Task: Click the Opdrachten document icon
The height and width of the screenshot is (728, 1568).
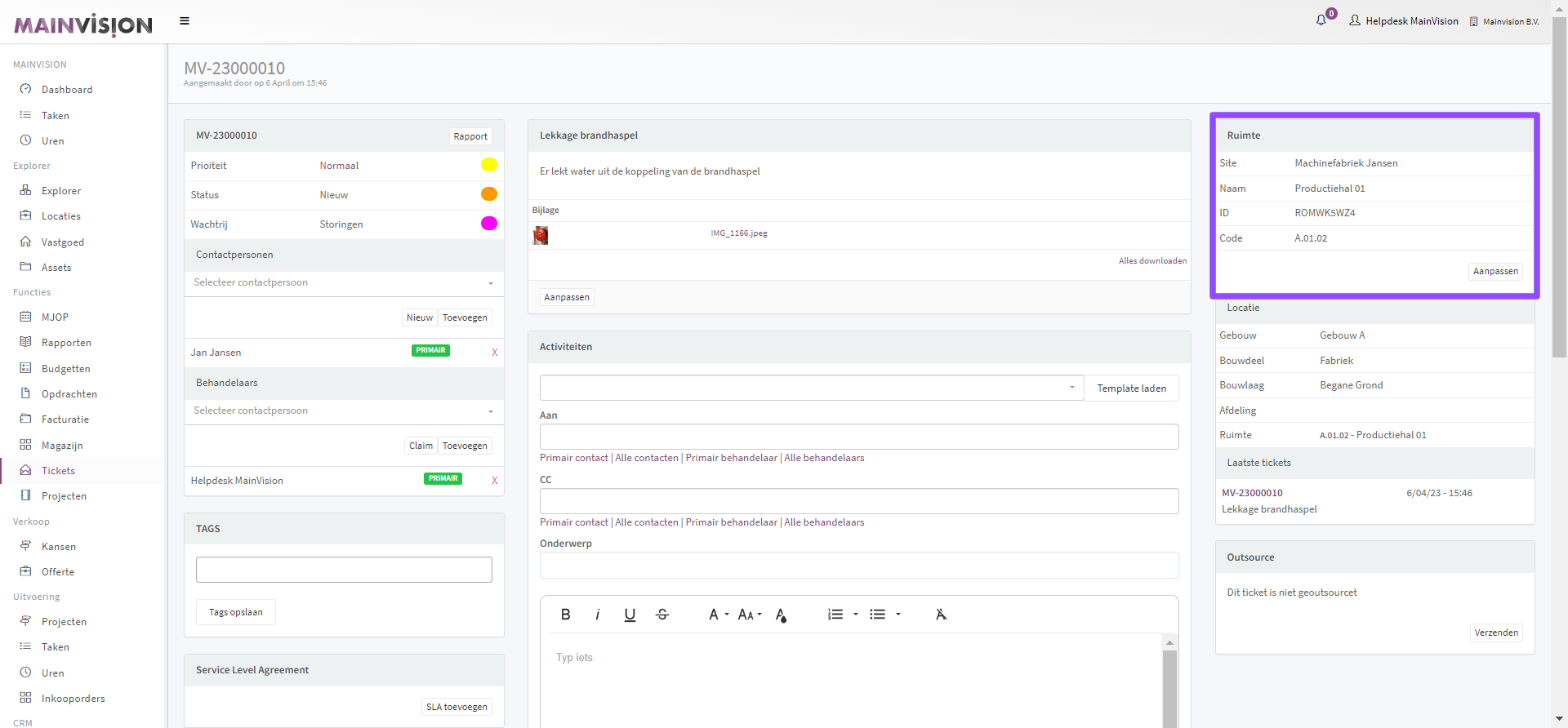Action: [25, 393]
